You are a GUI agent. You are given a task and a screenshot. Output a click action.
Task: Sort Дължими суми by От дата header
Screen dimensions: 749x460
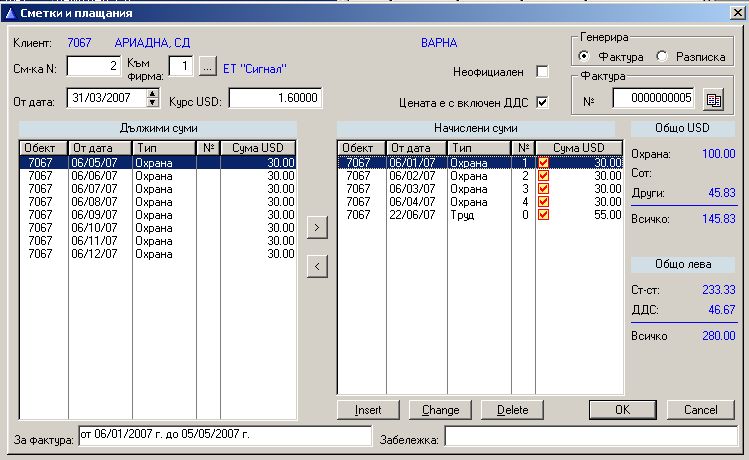click(100, 148)
